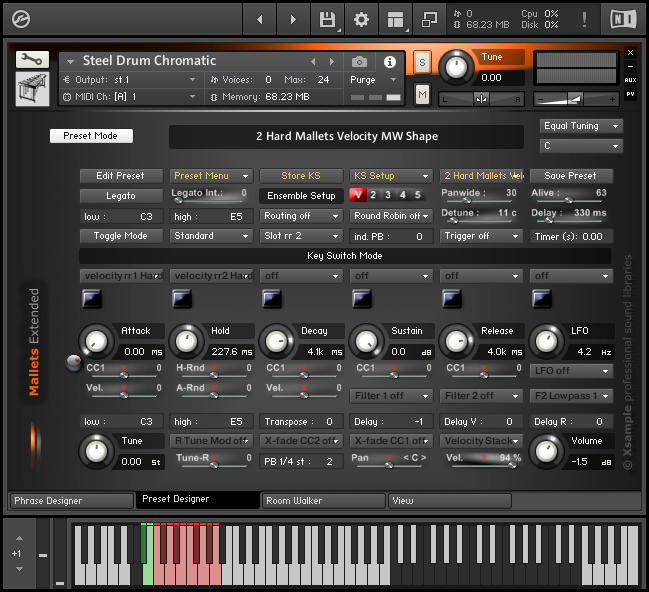Toggle the Mute M button

pos(422,95)
